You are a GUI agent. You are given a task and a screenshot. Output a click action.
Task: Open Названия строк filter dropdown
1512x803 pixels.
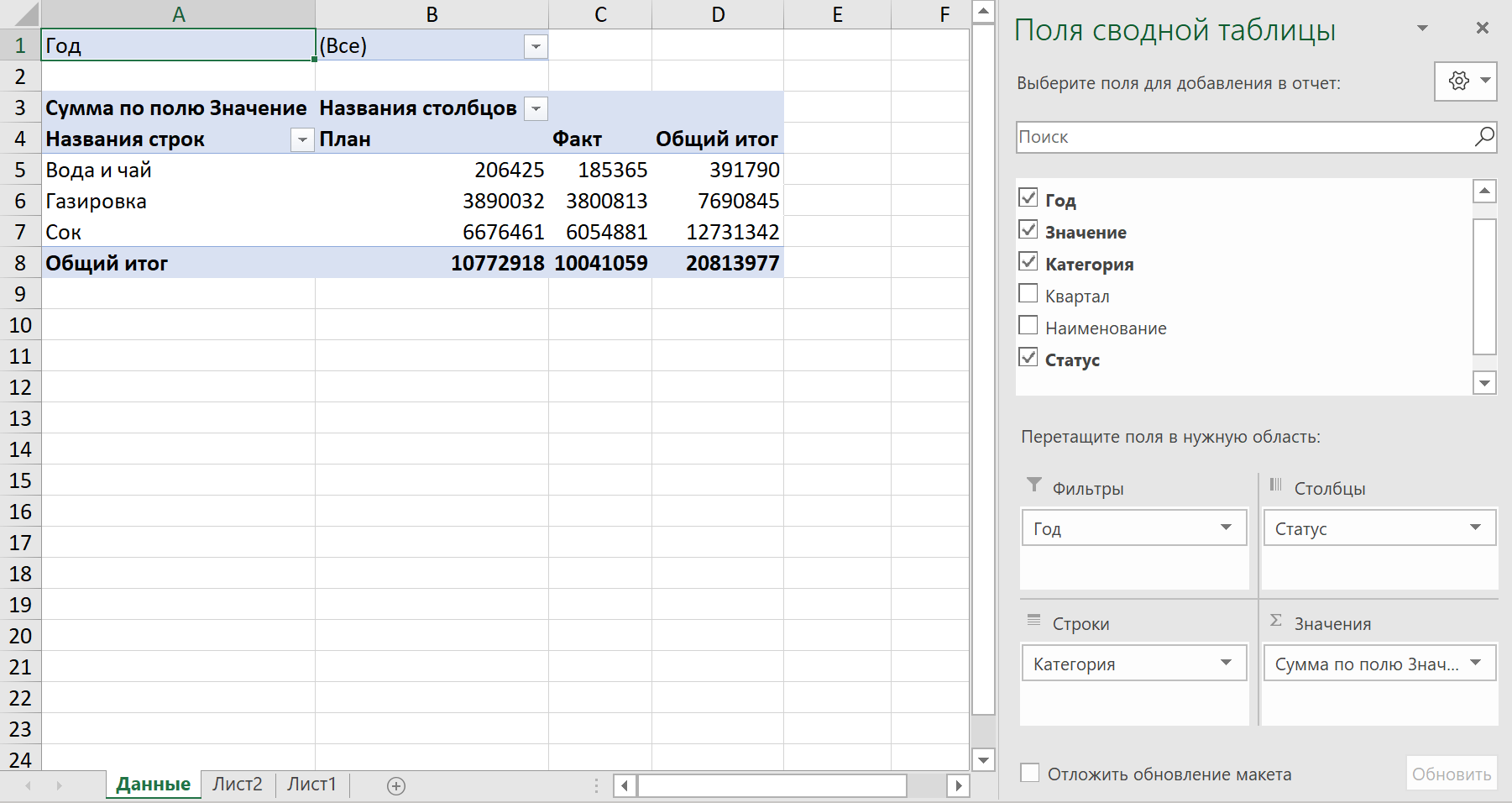coord(302,139)
